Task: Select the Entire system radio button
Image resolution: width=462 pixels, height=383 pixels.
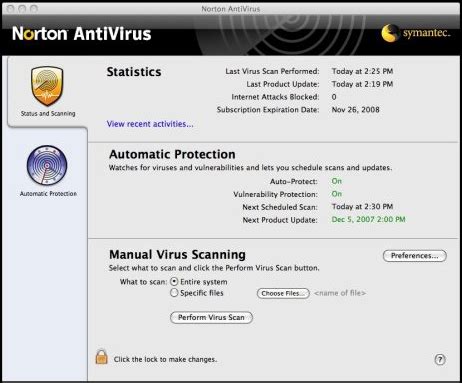Action: 174,282
